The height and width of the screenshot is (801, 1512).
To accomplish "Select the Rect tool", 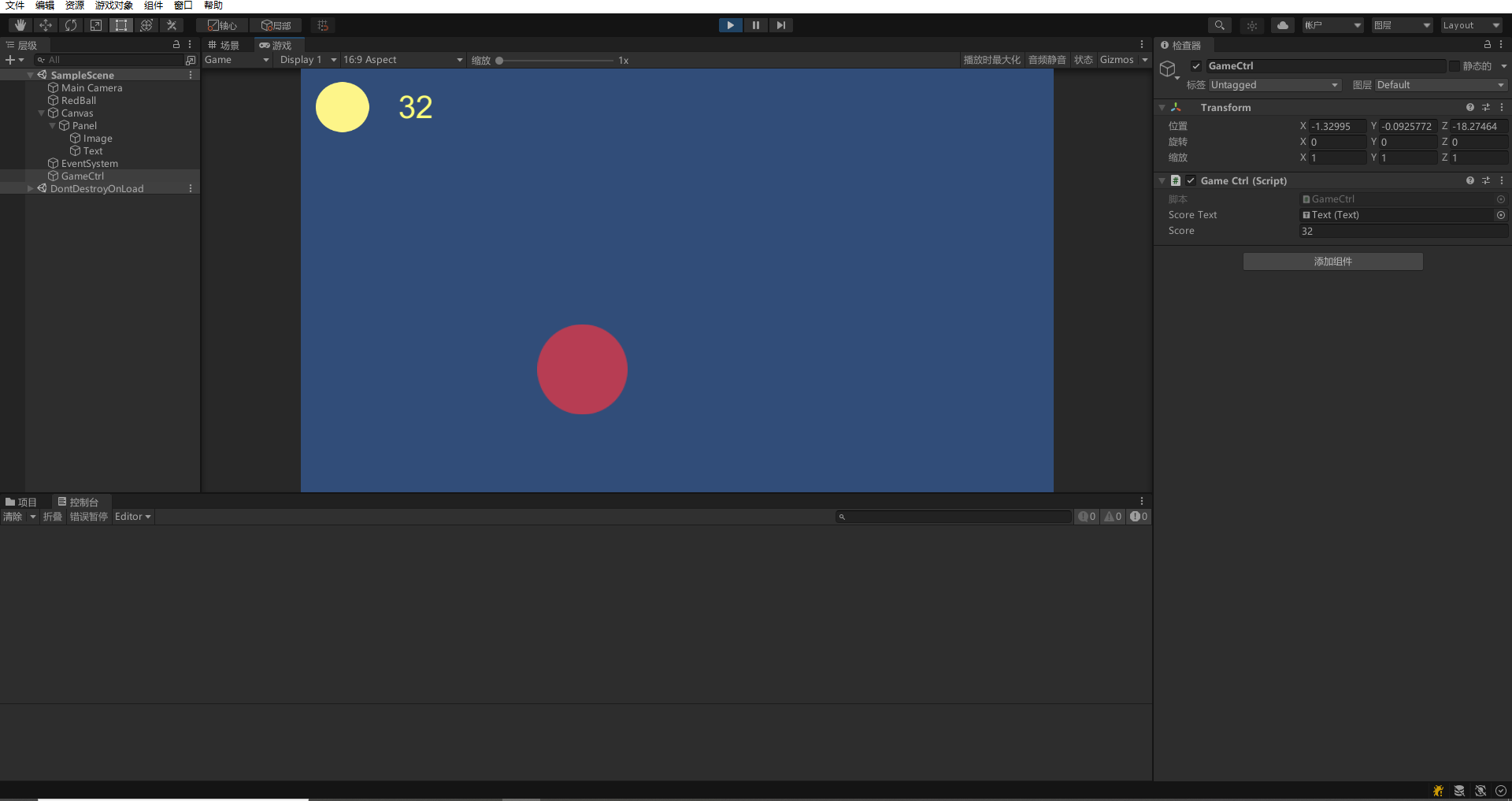I will [x=121, y=25].
